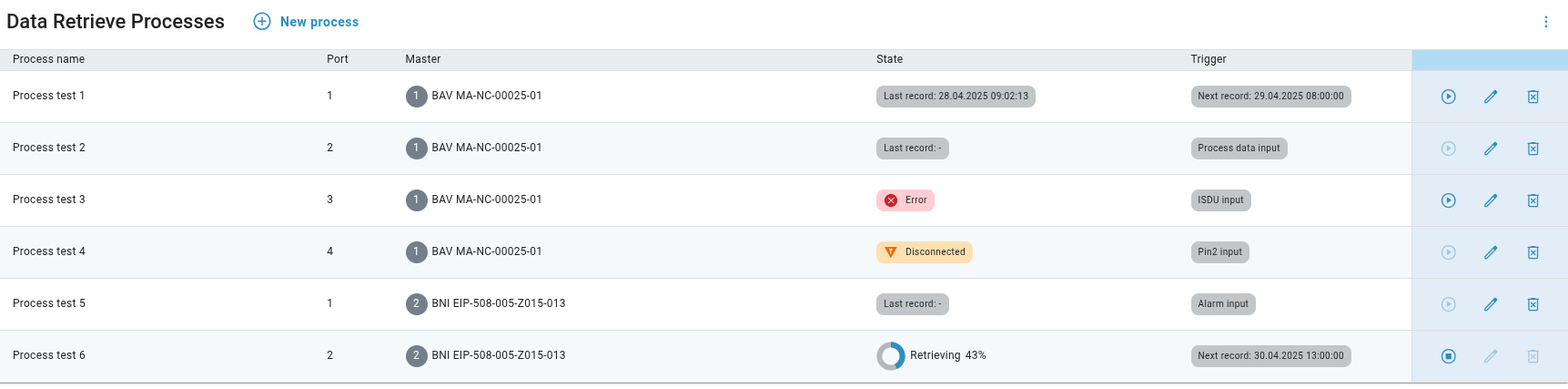Sort by Process name column header
1568x389 pixels.
[x=49, y=59]
